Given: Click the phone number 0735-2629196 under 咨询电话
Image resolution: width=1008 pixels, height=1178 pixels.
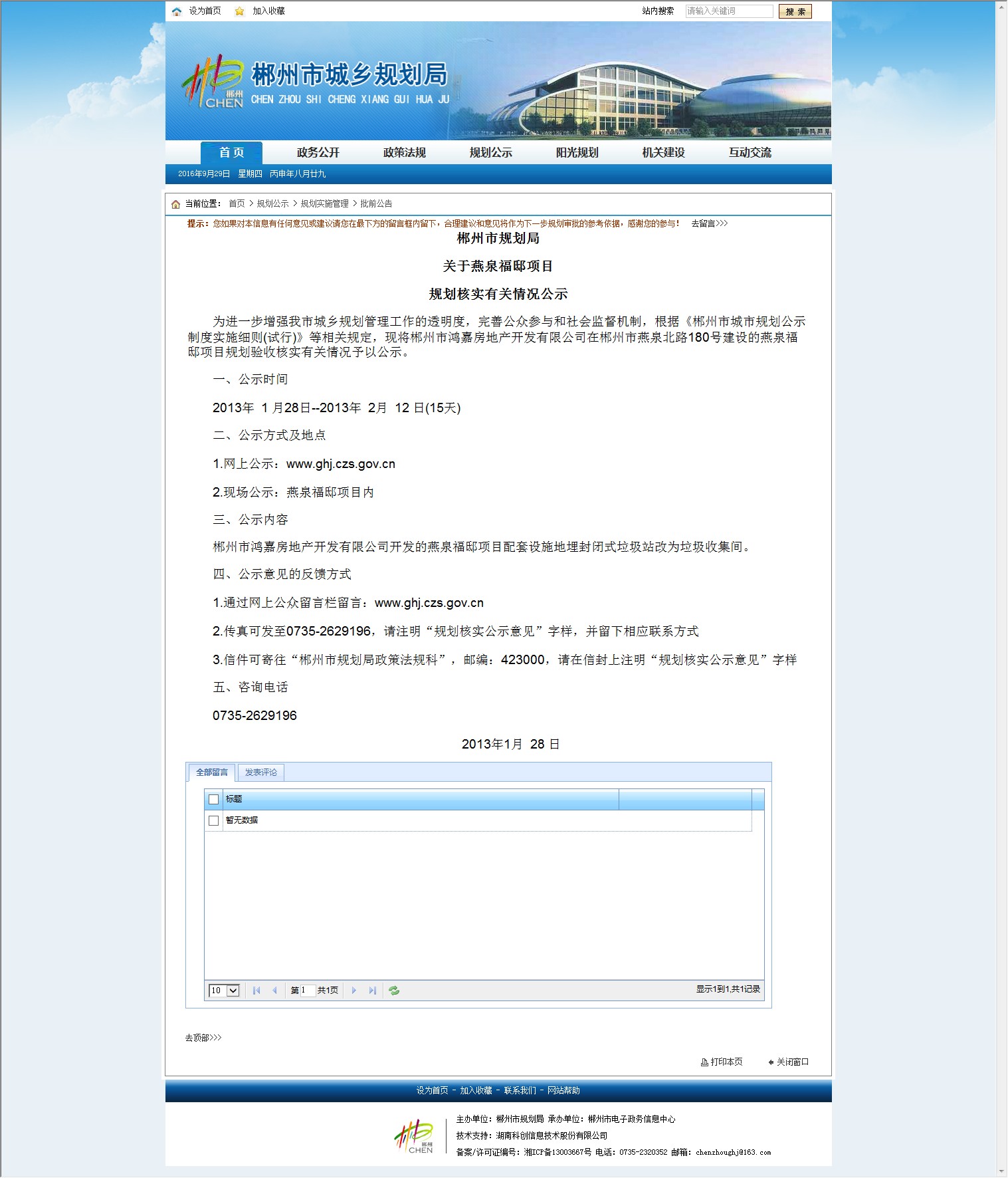Looking at the screenshot, I should point(254,716).
